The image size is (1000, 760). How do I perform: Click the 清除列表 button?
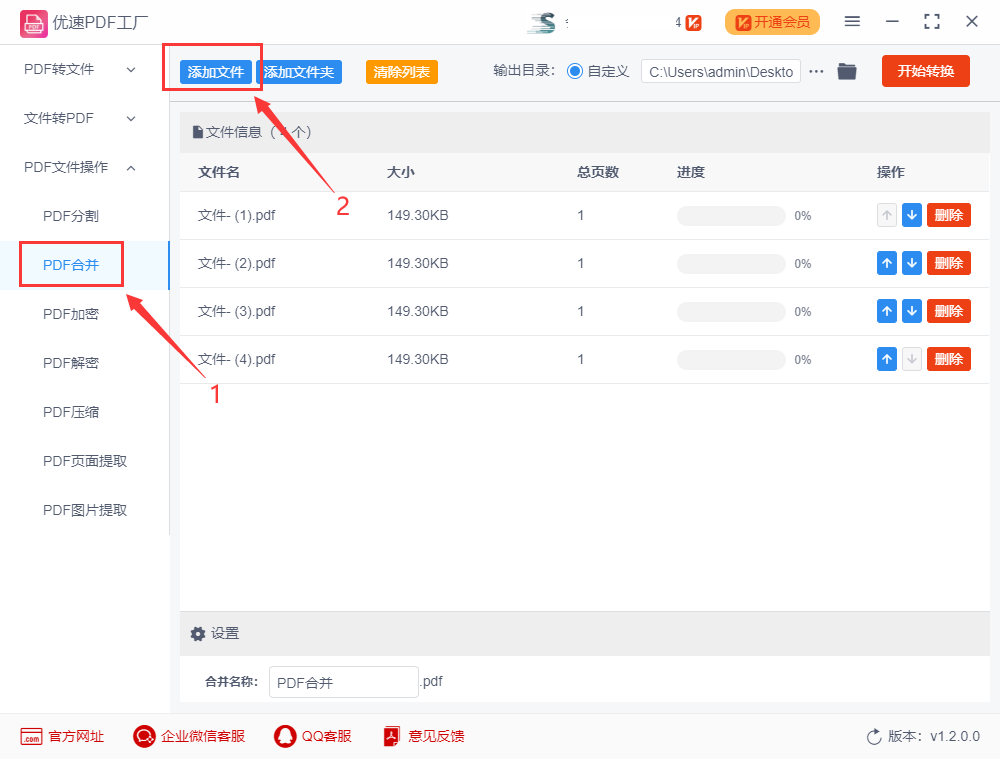[x=402, y=72]
